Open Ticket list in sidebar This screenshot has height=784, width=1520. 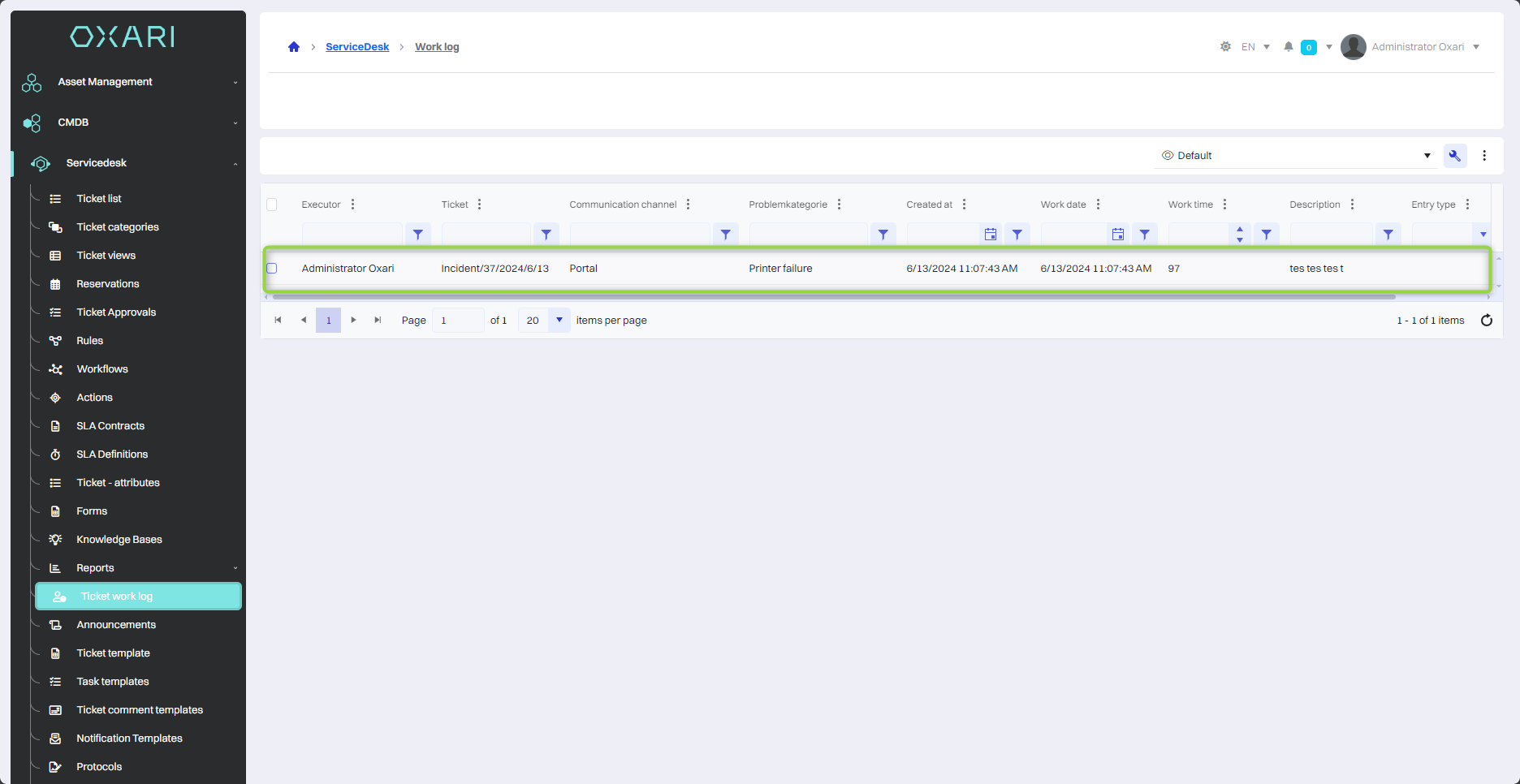(99, 199)
